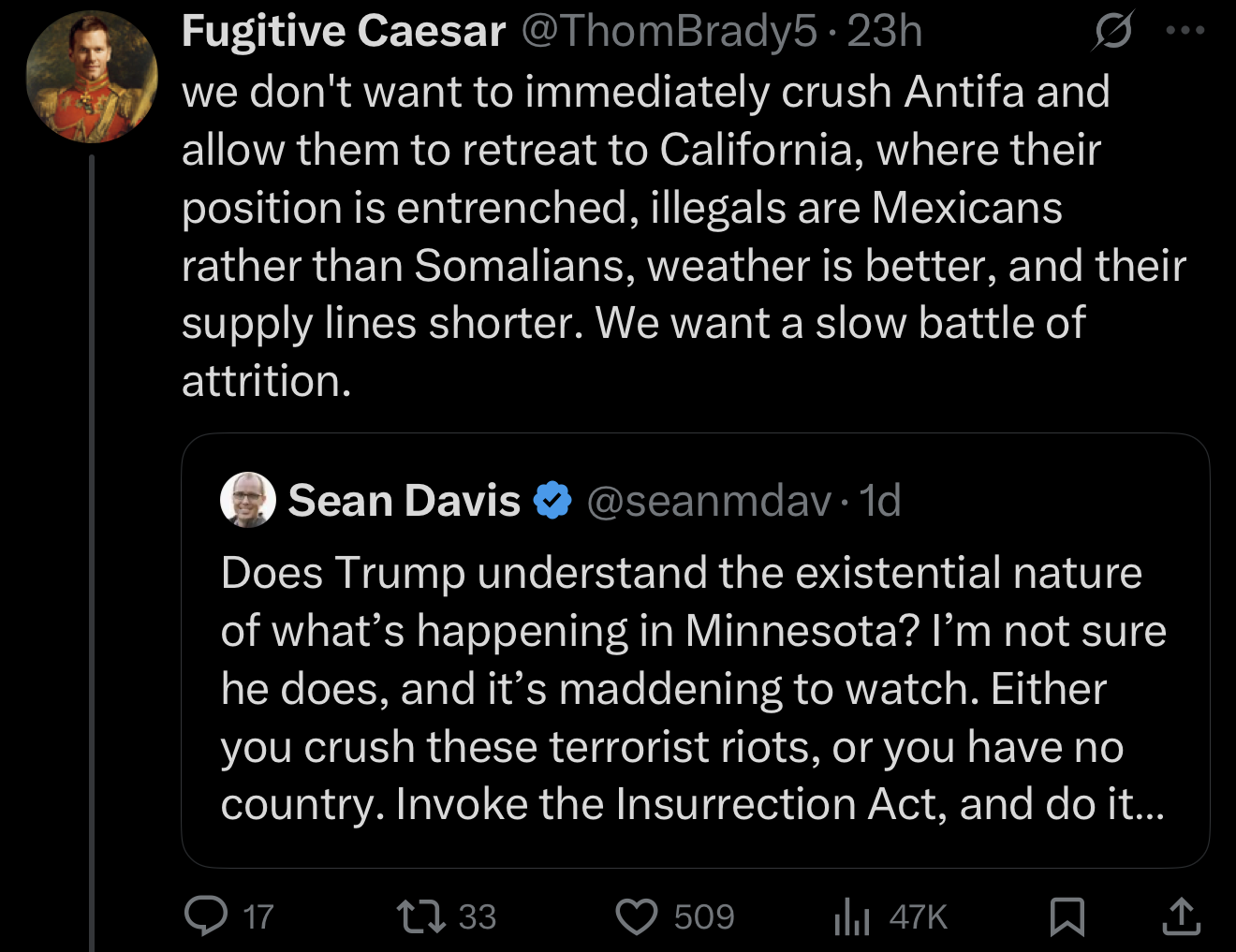Screen dimensions: 1236x952
Task: Open the share arrow icon
Action: [1181, 916]
